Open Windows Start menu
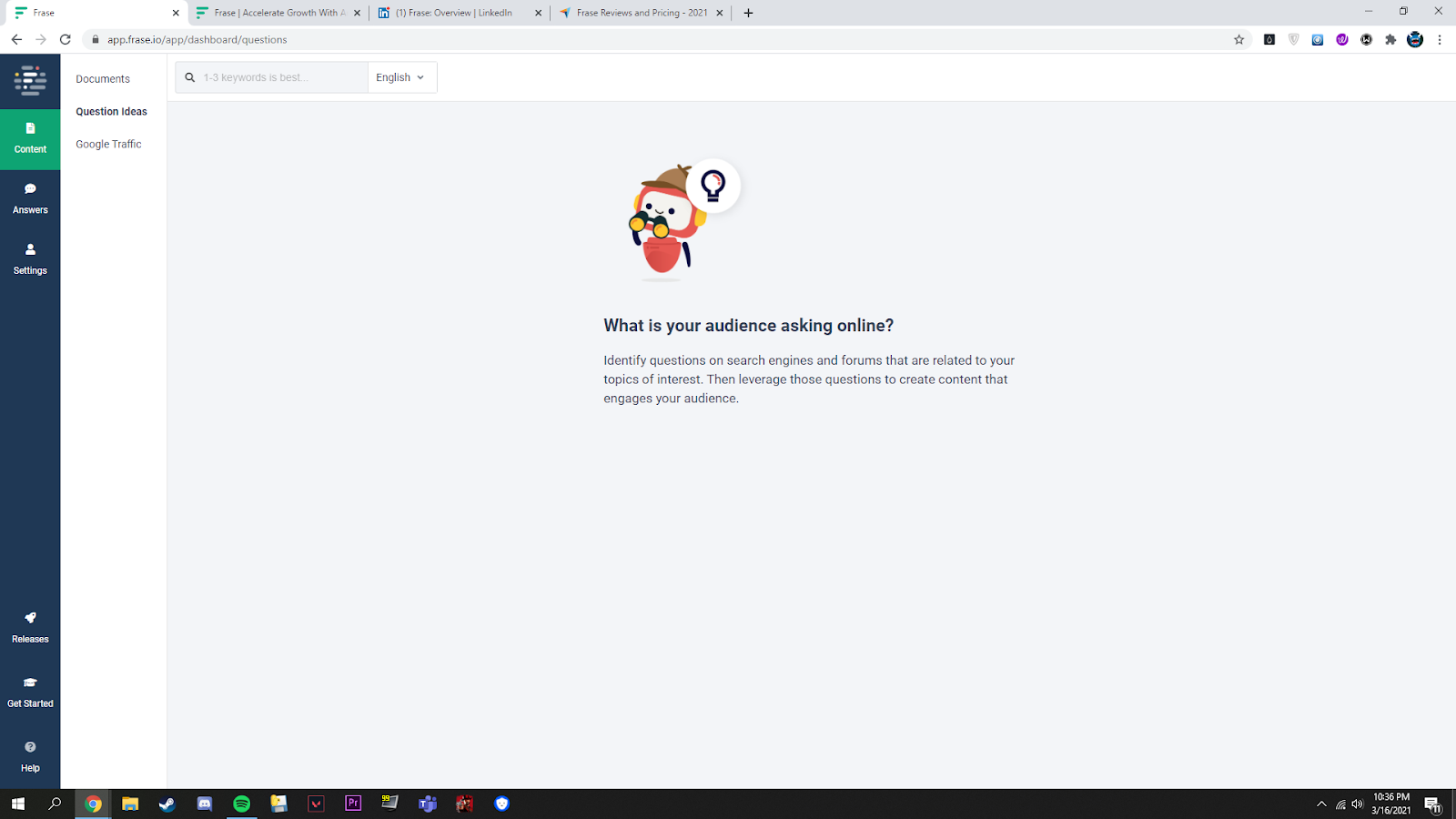Image resolution: width=1456 pixels, height=819 pixels. pos(18,804)
